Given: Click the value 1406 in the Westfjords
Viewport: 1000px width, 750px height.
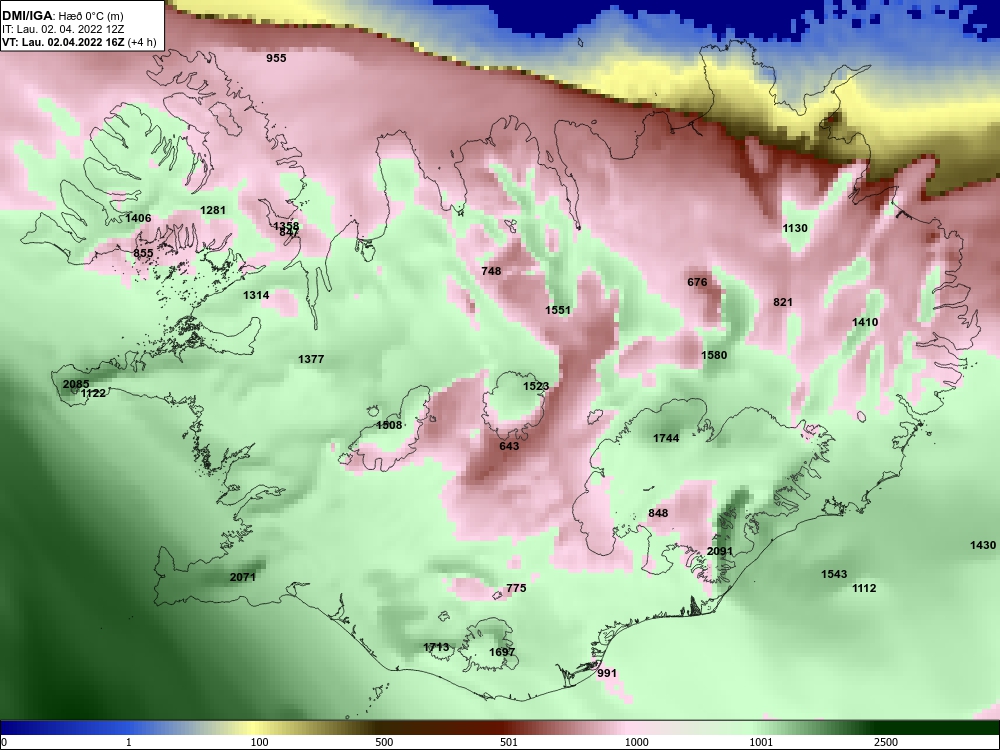Looking at the screenshot, I should pos(138,218).
